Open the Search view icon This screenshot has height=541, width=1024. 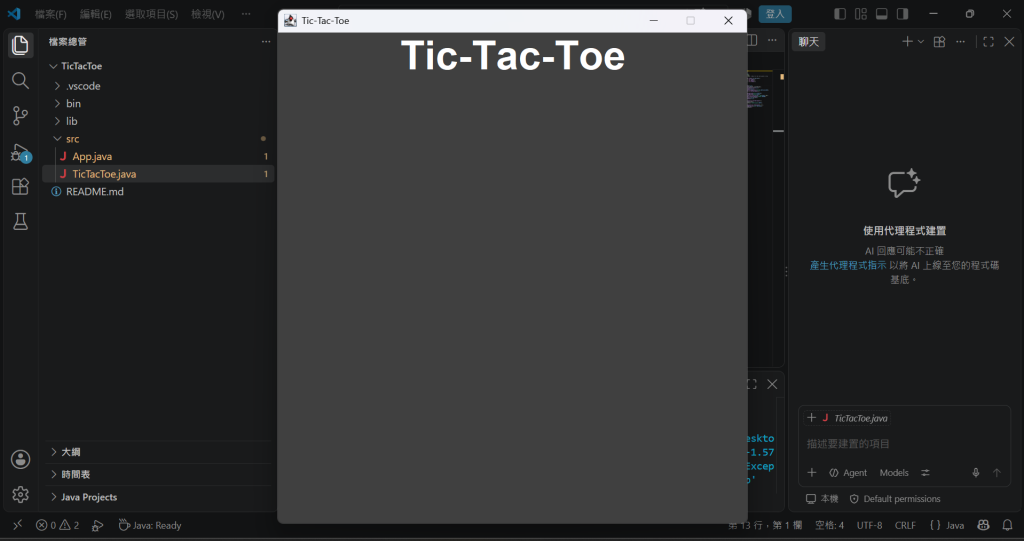click(x=20, y=80)
